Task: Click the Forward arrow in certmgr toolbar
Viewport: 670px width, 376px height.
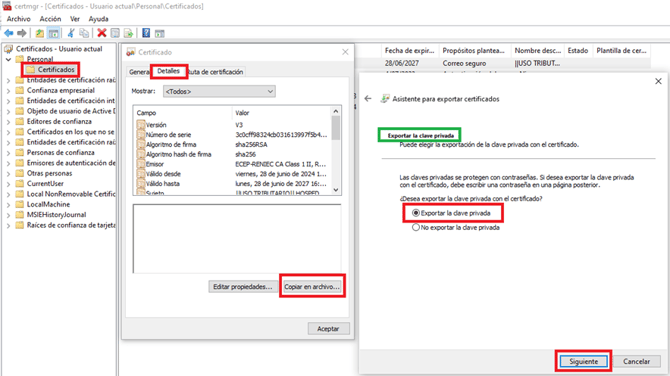Action: [21, 33]
